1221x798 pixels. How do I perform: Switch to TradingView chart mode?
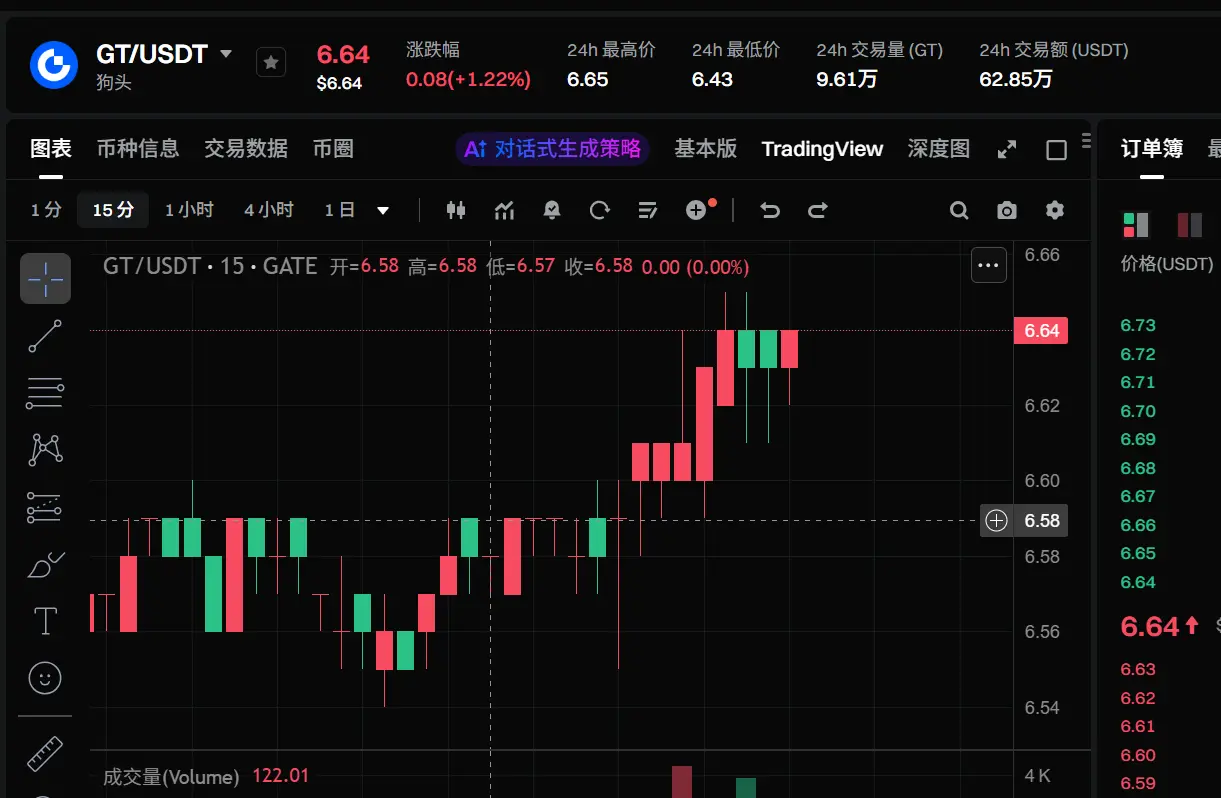point(822,149)
